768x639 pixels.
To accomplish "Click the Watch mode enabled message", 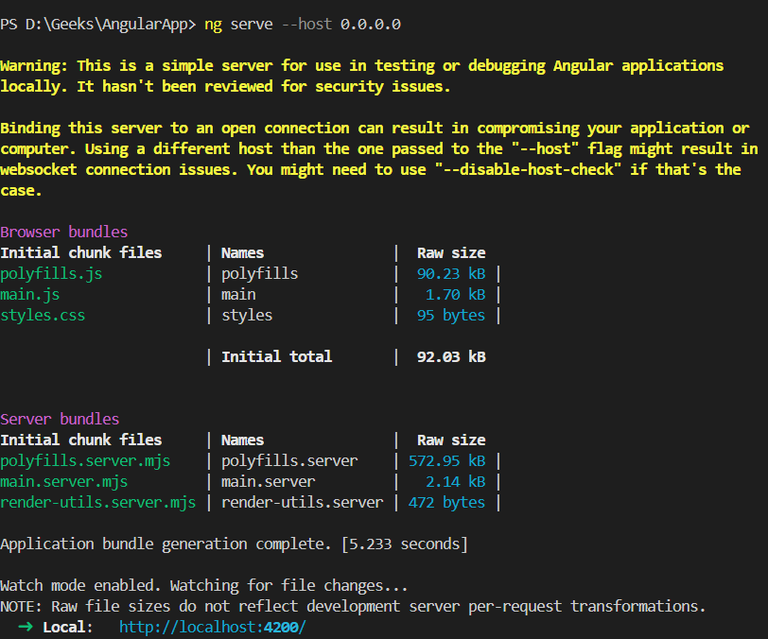I will point(204,586).
